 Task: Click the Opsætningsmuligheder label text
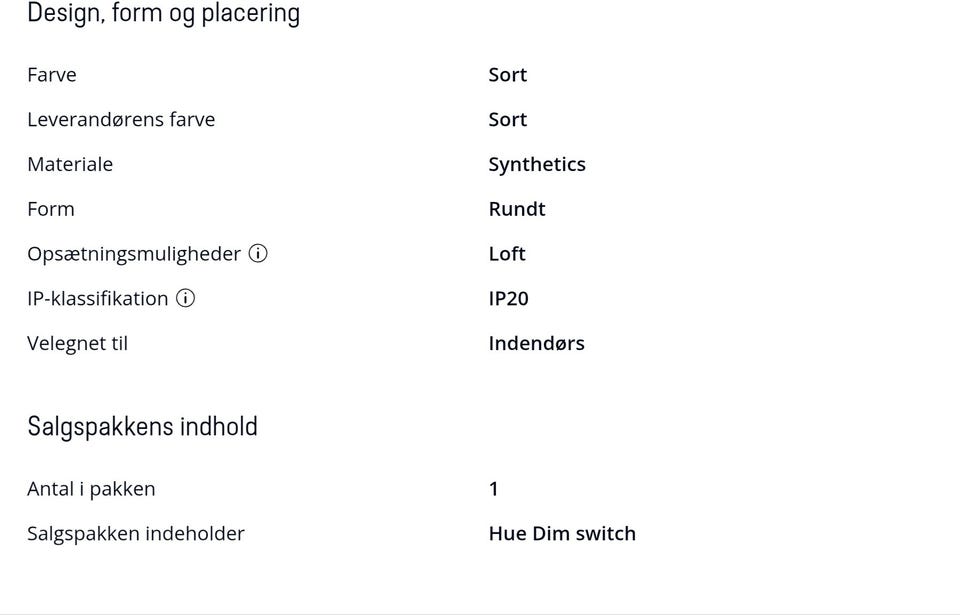[134, 254]
